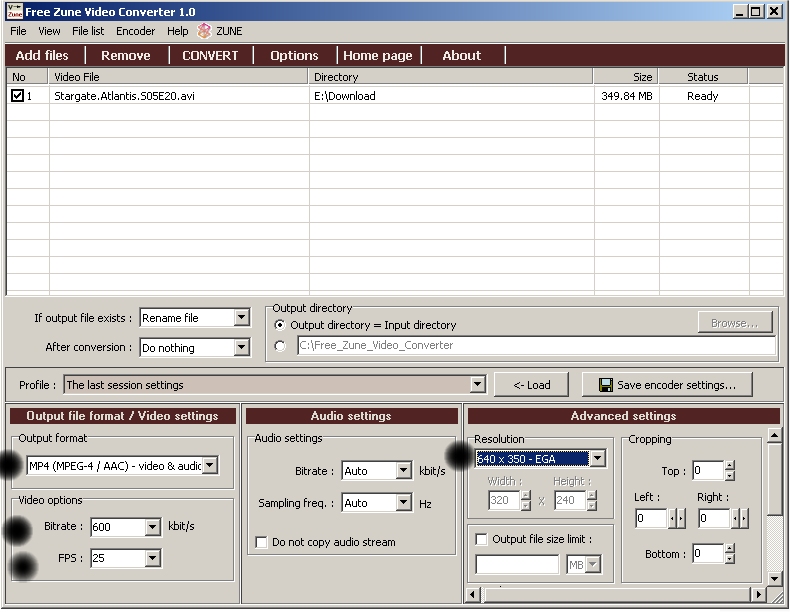This screenshot has width=790, height=612.
Task: Select Stargate.Atlantis.S05E20.avi file name
Action: click(124, 96)
